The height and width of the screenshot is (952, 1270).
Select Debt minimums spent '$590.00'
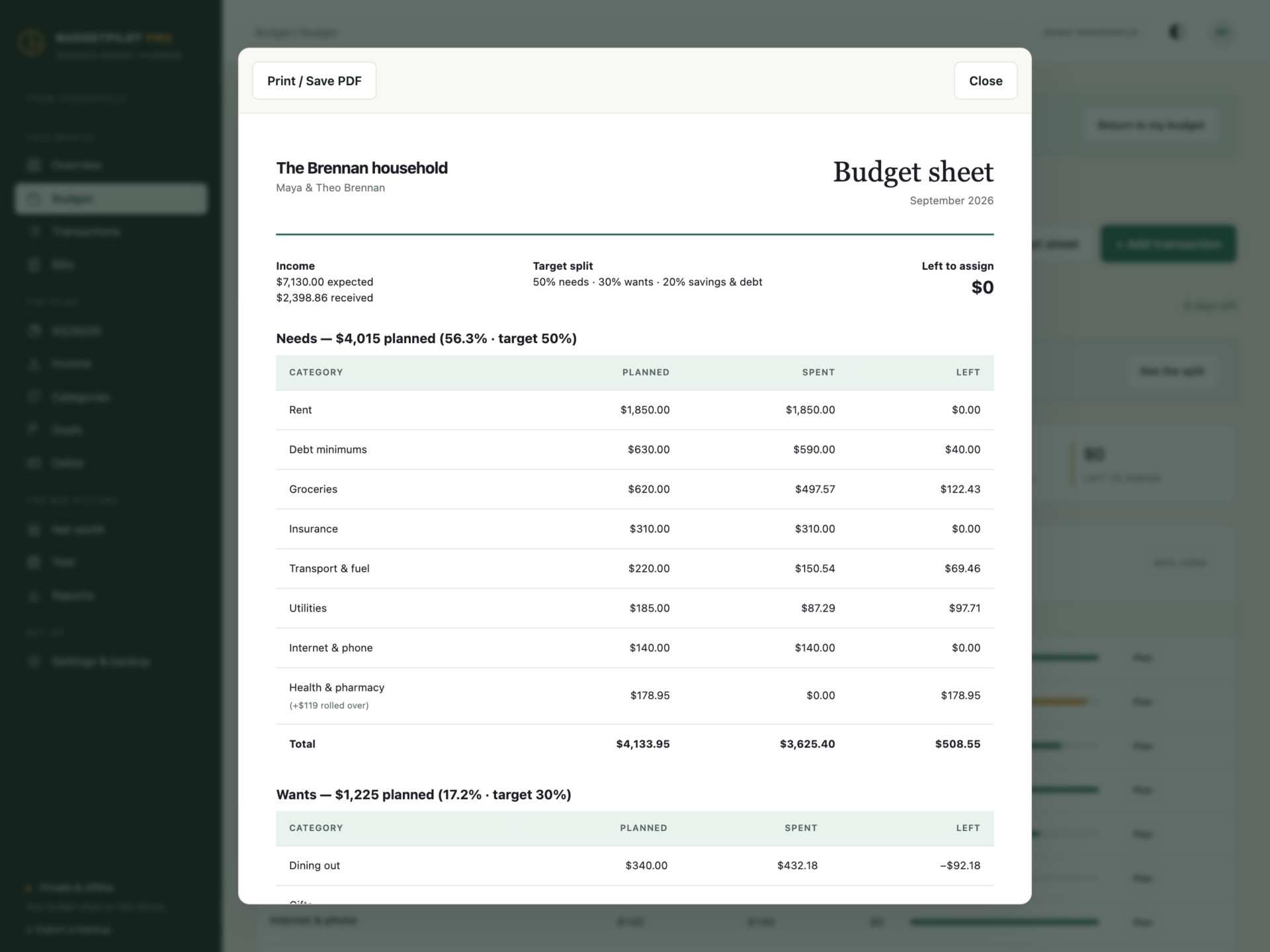tap(814, 450)
